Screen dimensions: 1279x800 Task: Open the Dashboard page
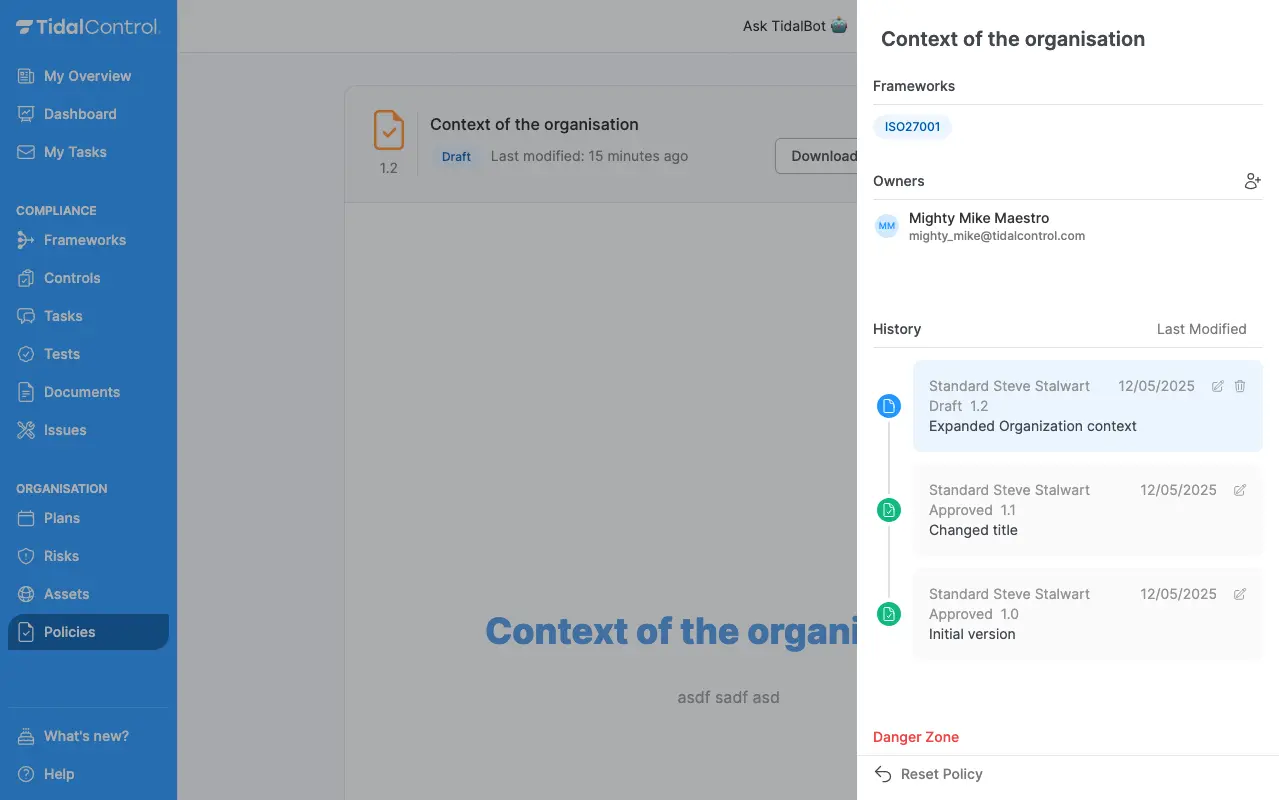pos(80,114)
